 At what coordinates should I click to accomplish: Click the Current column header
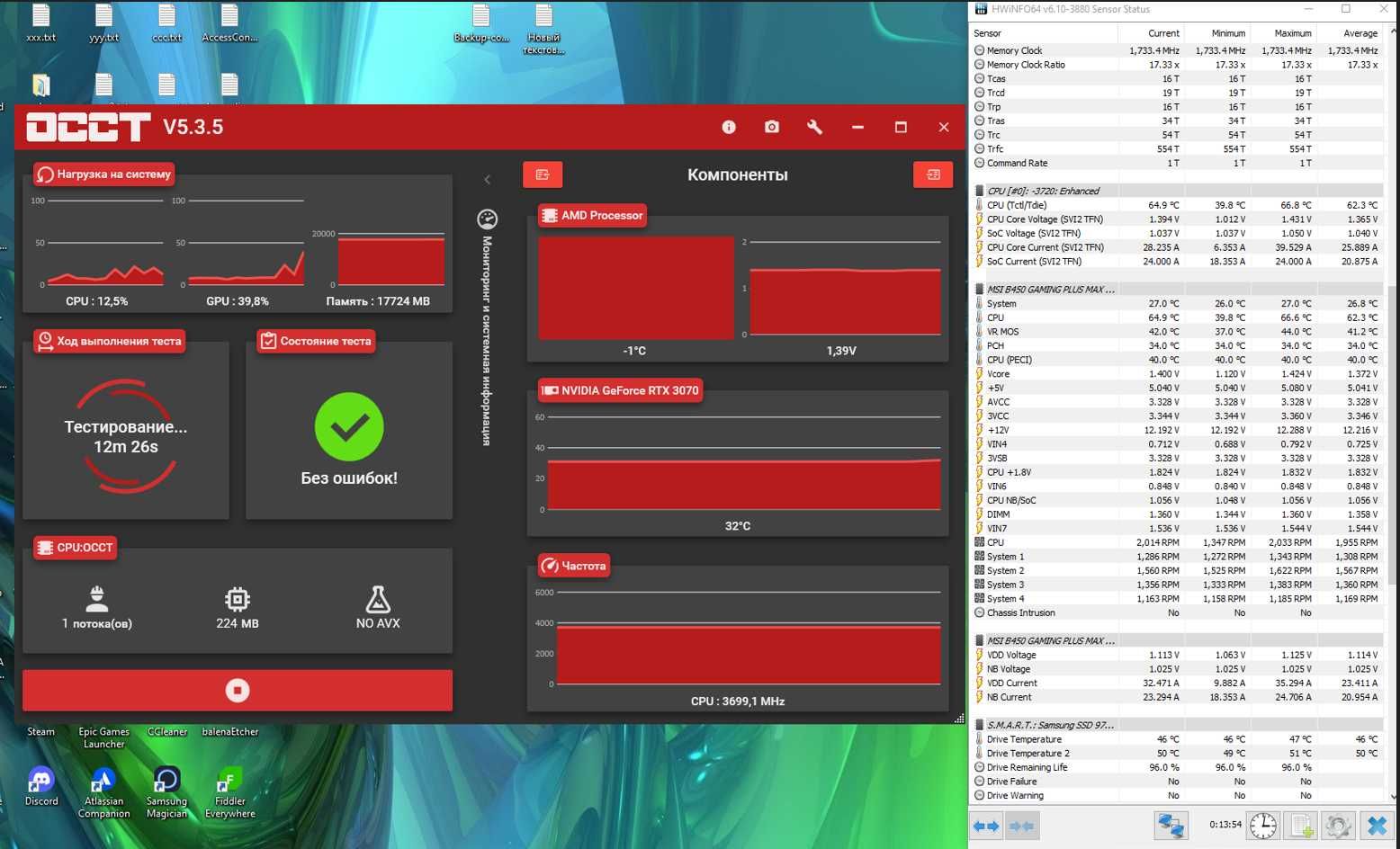point(1152,33)
